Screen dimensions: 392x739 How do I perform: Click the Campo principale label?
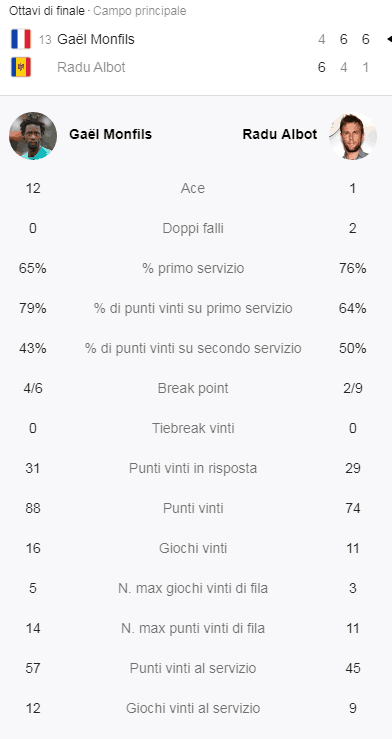click(139, 11)
